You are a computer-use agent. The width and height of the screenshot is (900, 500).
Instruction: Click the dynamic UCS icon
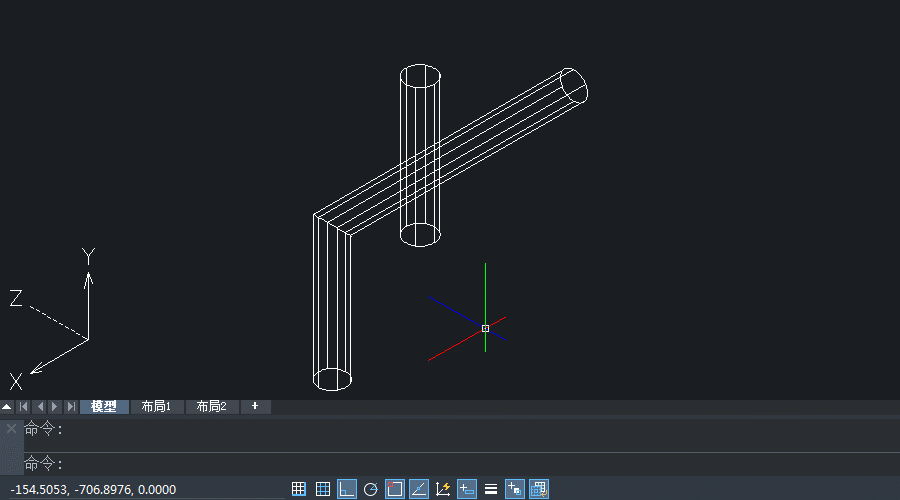pyautogui.click(x=443, y=489)
